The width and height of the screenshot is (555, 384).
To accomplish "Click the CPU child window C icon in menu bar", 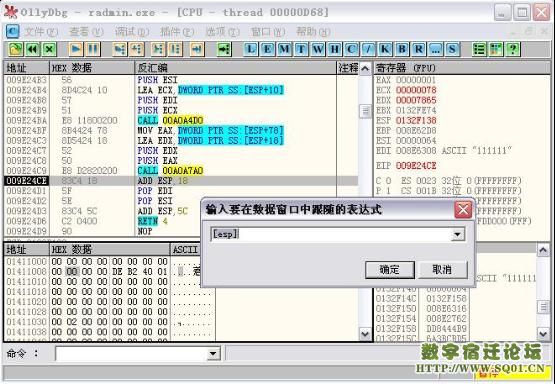I will (12, 31).
